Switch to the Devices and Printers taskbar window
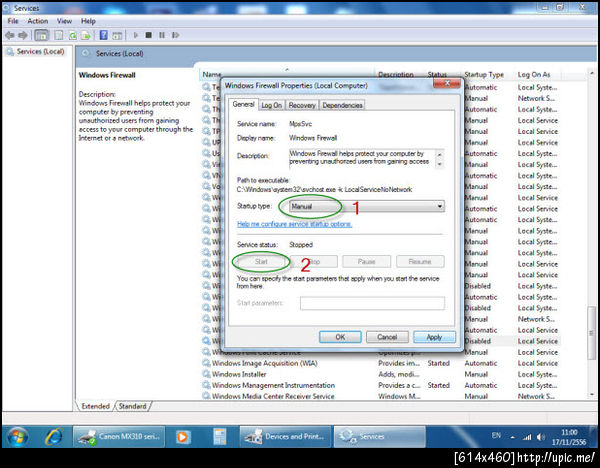 click(x=285, y=437)
